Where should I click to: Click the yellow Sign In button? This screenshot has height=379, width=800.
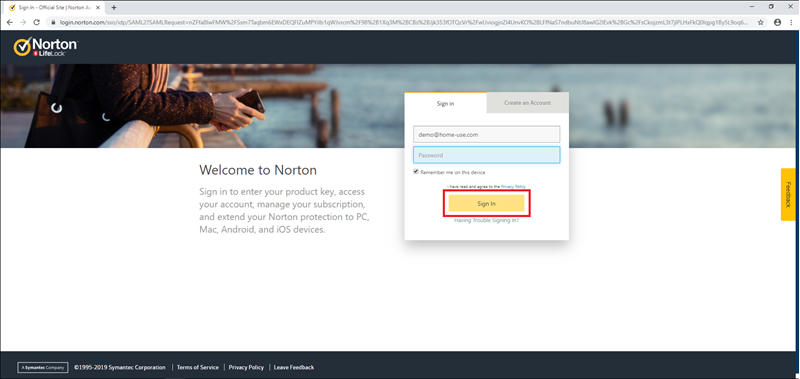486,204
